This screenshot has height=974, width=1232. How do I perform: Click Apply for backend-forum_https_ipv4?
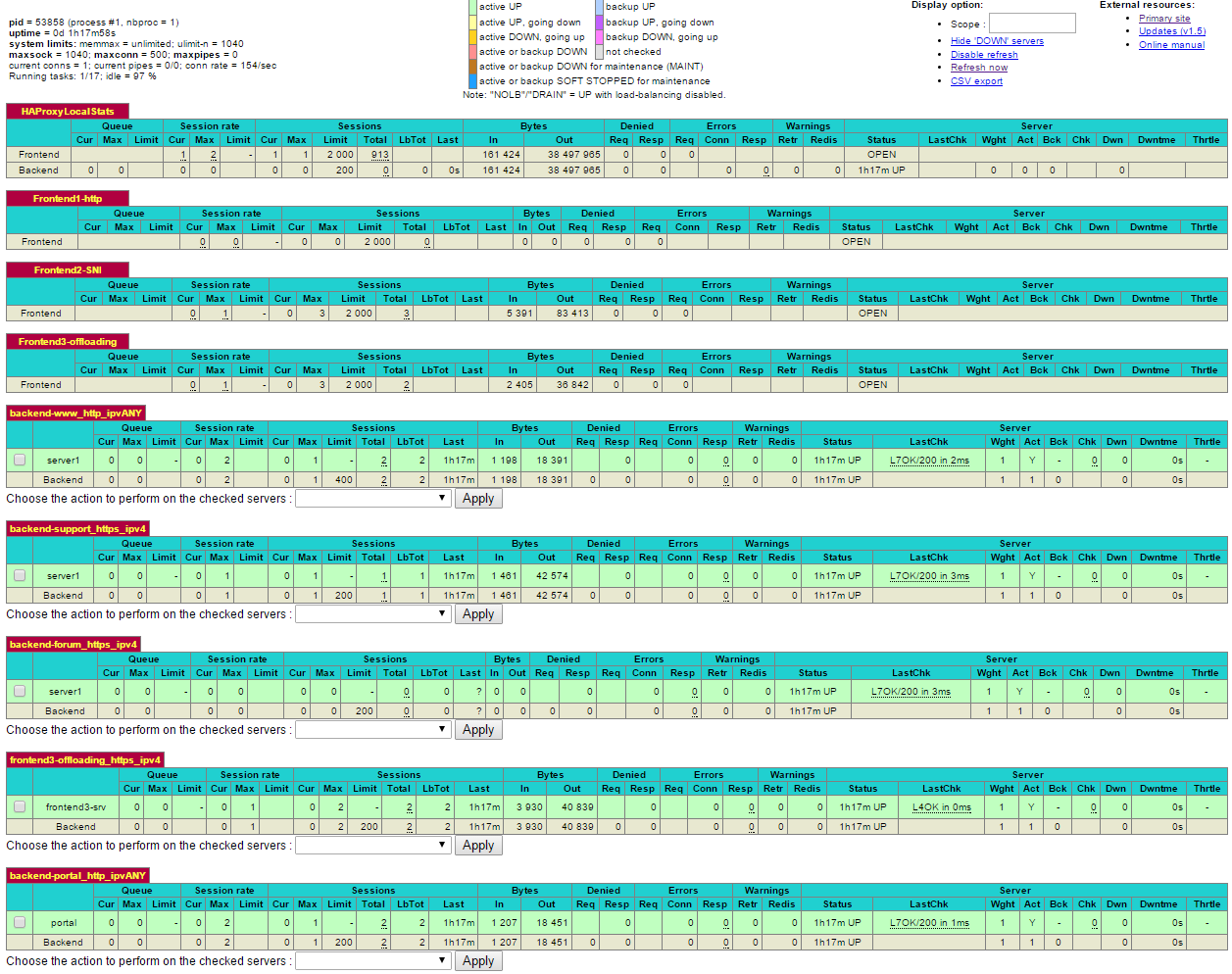tap(478, 730)
